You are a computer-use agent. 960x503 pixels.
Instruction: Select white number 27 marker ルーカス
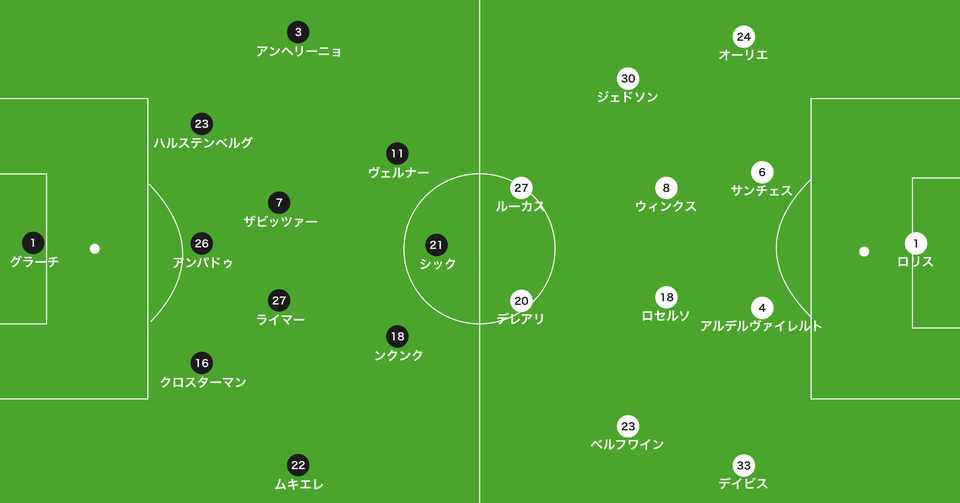click(x=521, y=187)
